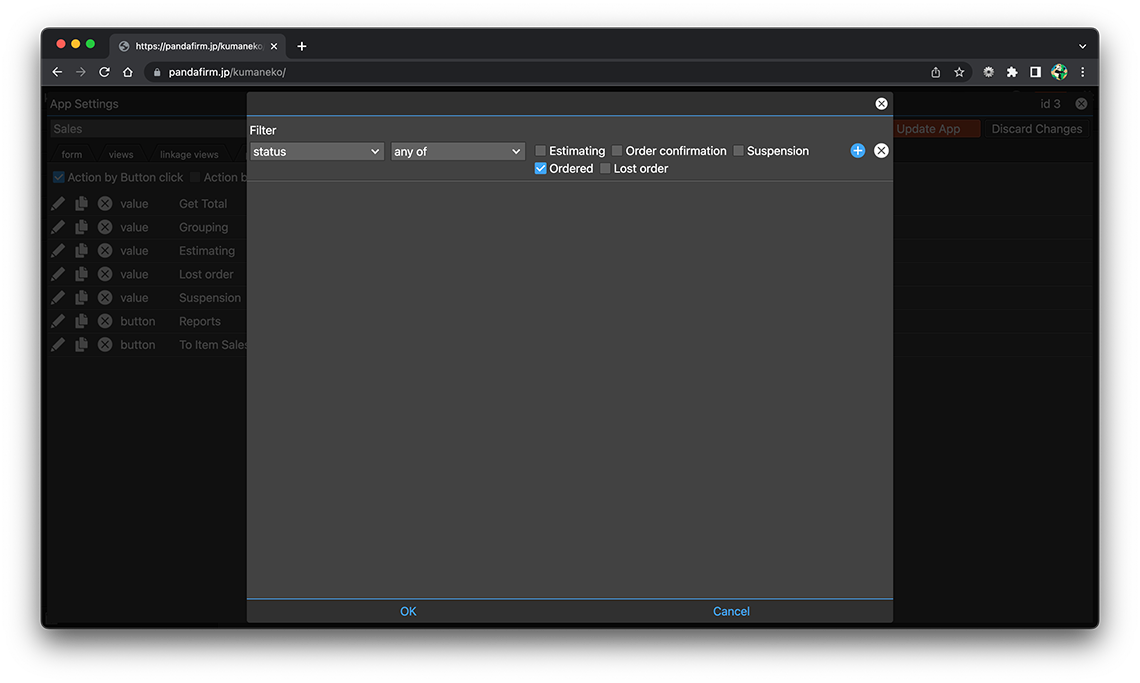
Task: Open the status field dropdown
Action: click(316, 152)
